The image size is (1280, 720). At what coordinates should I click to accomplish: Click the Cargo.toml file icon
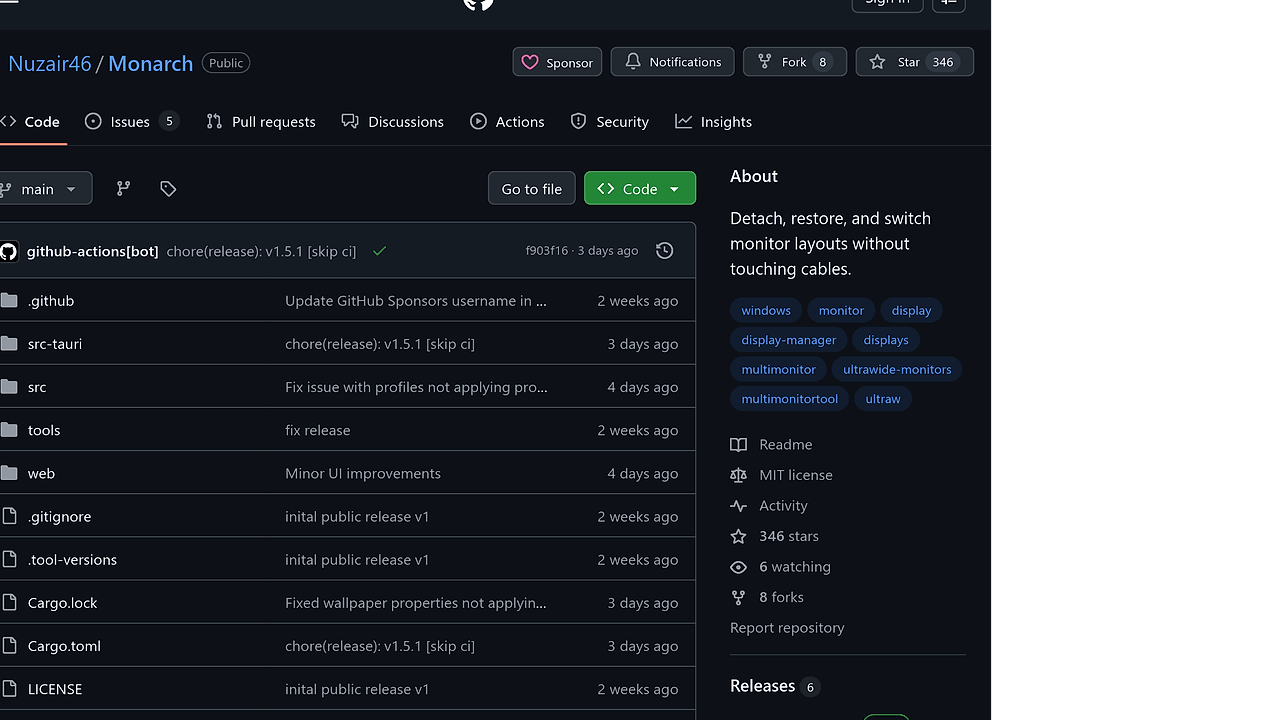coord(9,646)
